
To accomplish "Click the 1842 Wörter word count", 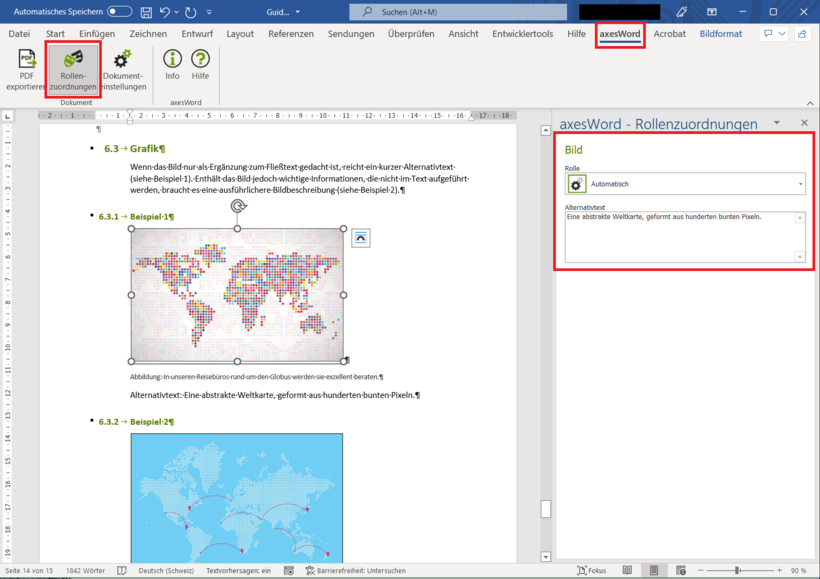I will (x=85, y=571).
